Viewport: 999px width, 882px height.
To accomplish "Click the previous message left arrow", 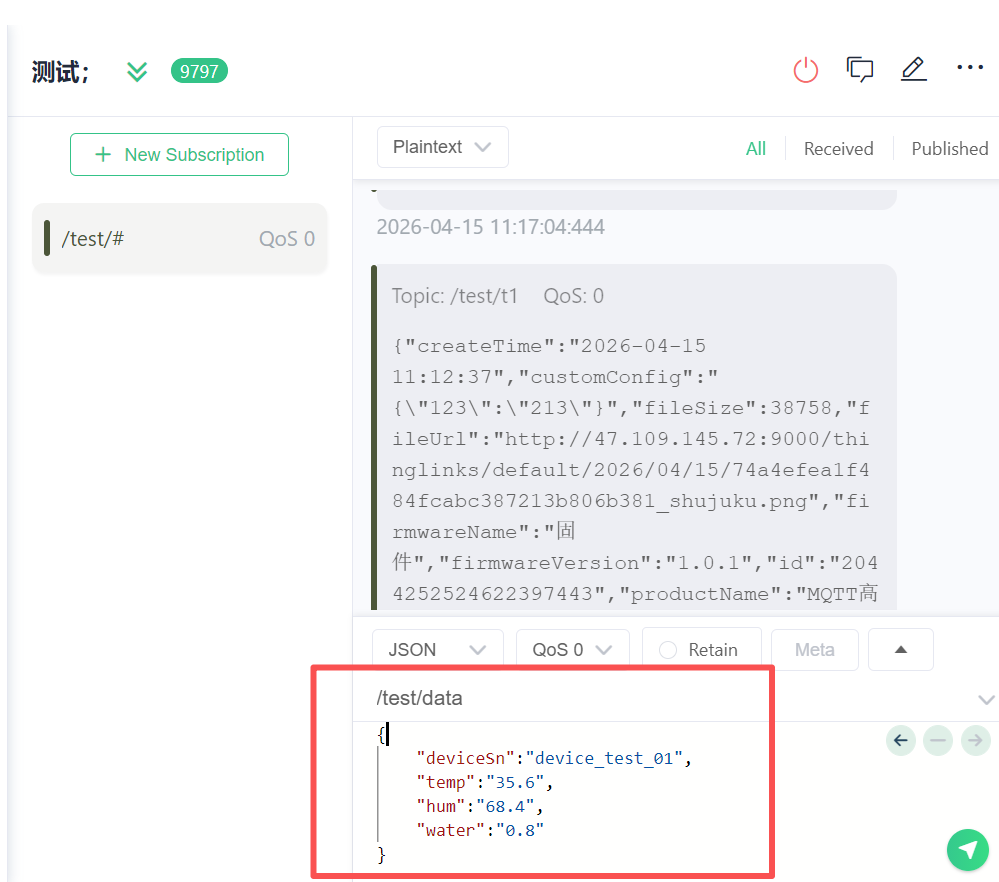I will 900,740.
